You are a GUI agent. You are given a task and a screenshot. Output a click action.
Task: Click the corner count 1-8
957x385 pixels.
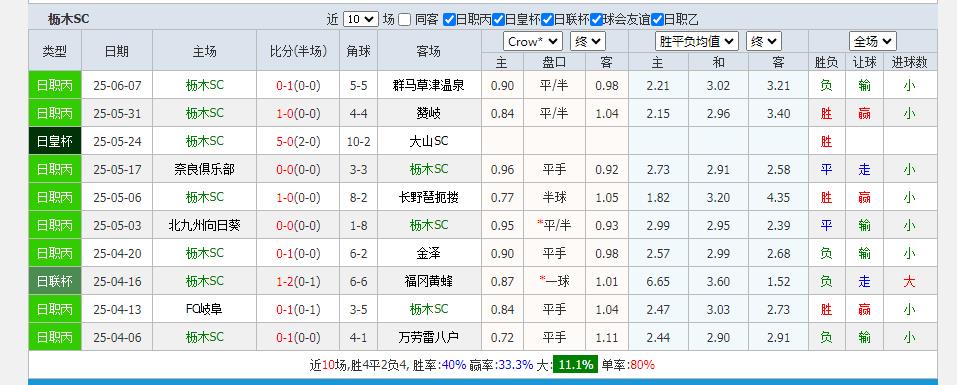[359, 226]
